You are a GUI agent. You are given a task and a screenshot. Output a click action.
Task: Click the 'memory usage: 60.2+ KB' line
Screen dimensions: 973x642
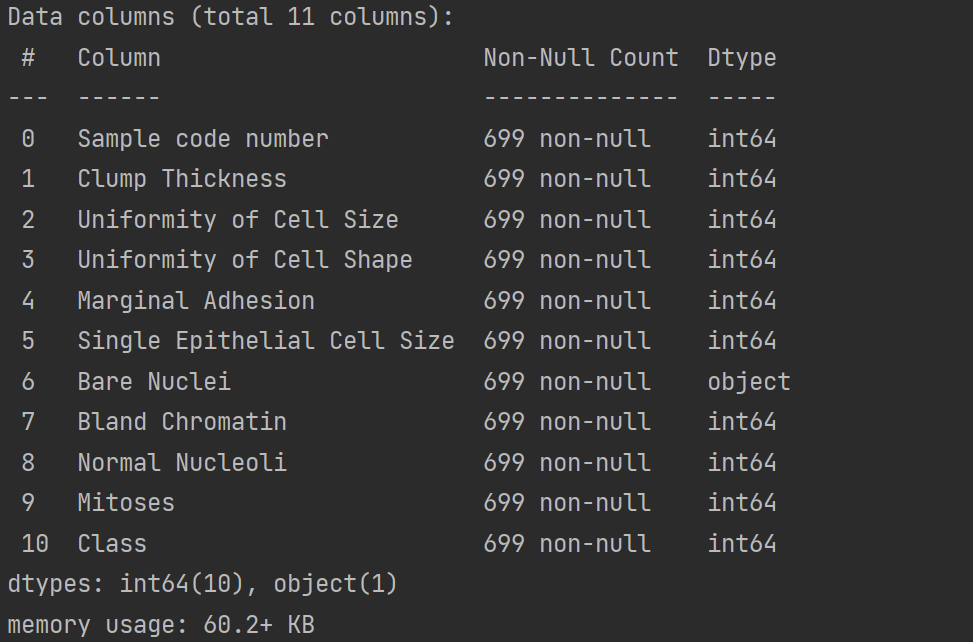(161, 625)
